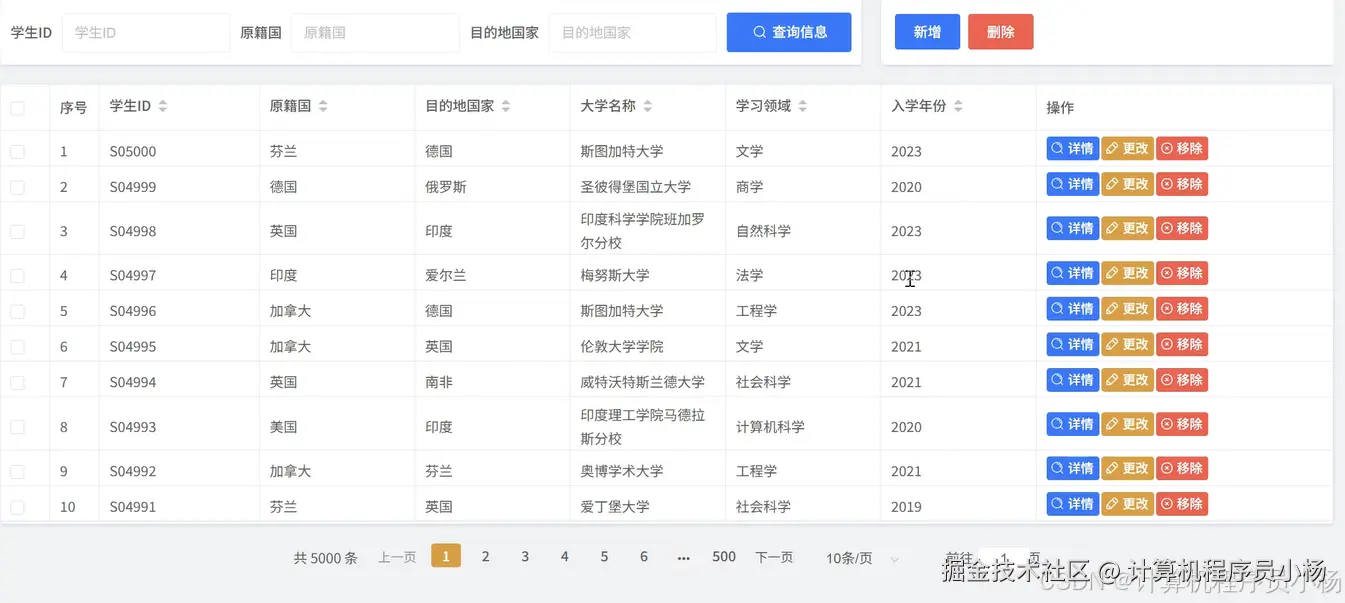The image size is (1345, 603).
Task: Click the 移除 remove button for student S04998
Action: pos(1182,227)
